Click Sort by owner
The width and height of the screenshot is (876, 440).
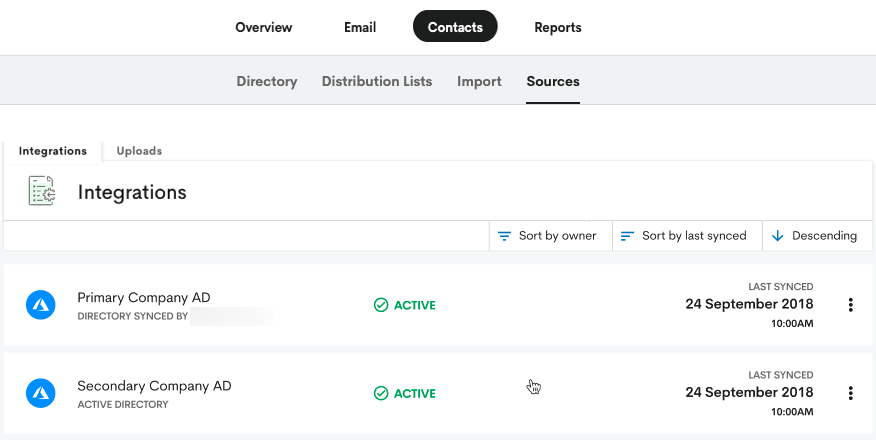click(x=550, y=236)
